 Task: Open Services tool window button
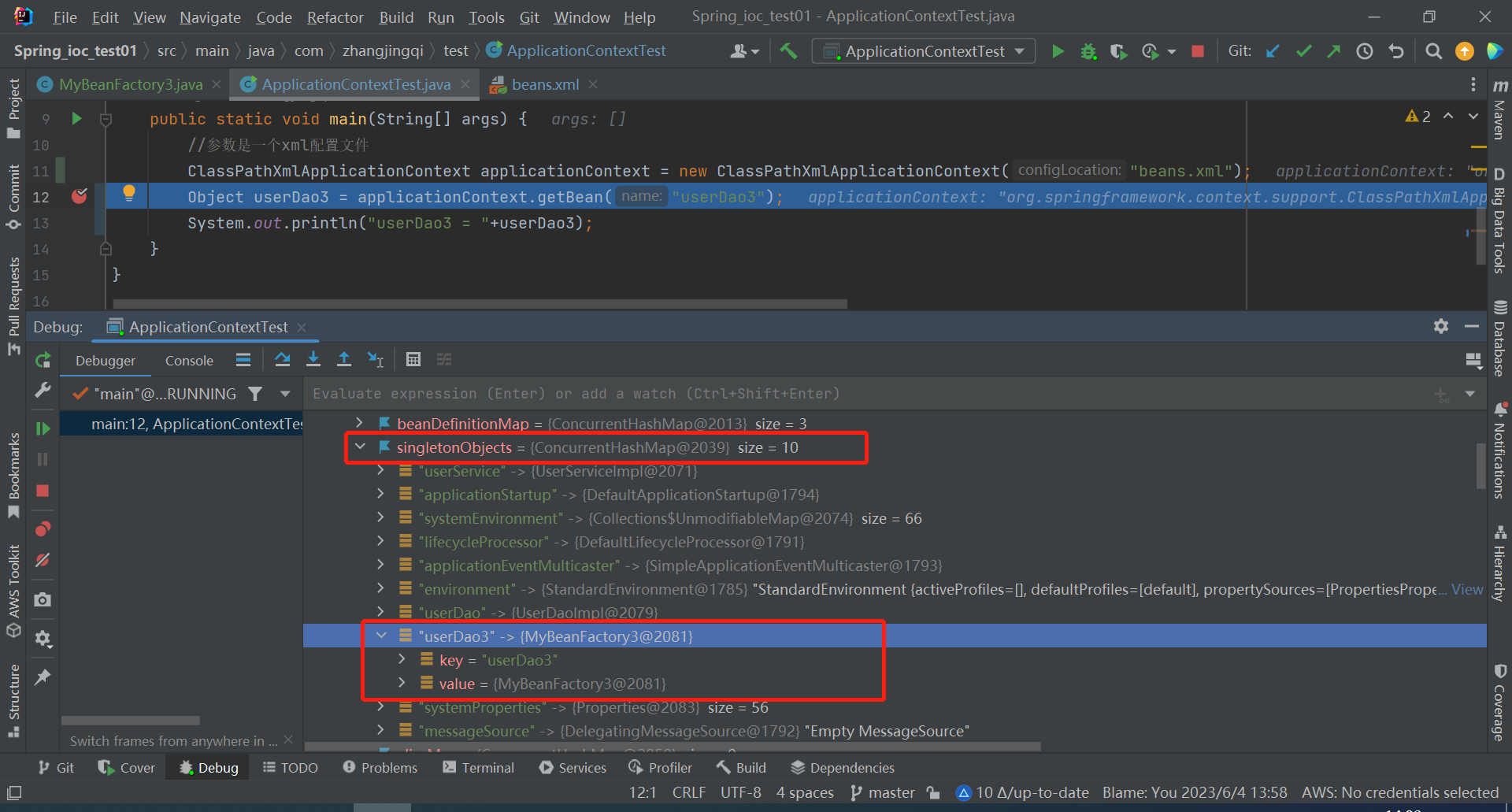pyautogui.click(x=573, y=768)
